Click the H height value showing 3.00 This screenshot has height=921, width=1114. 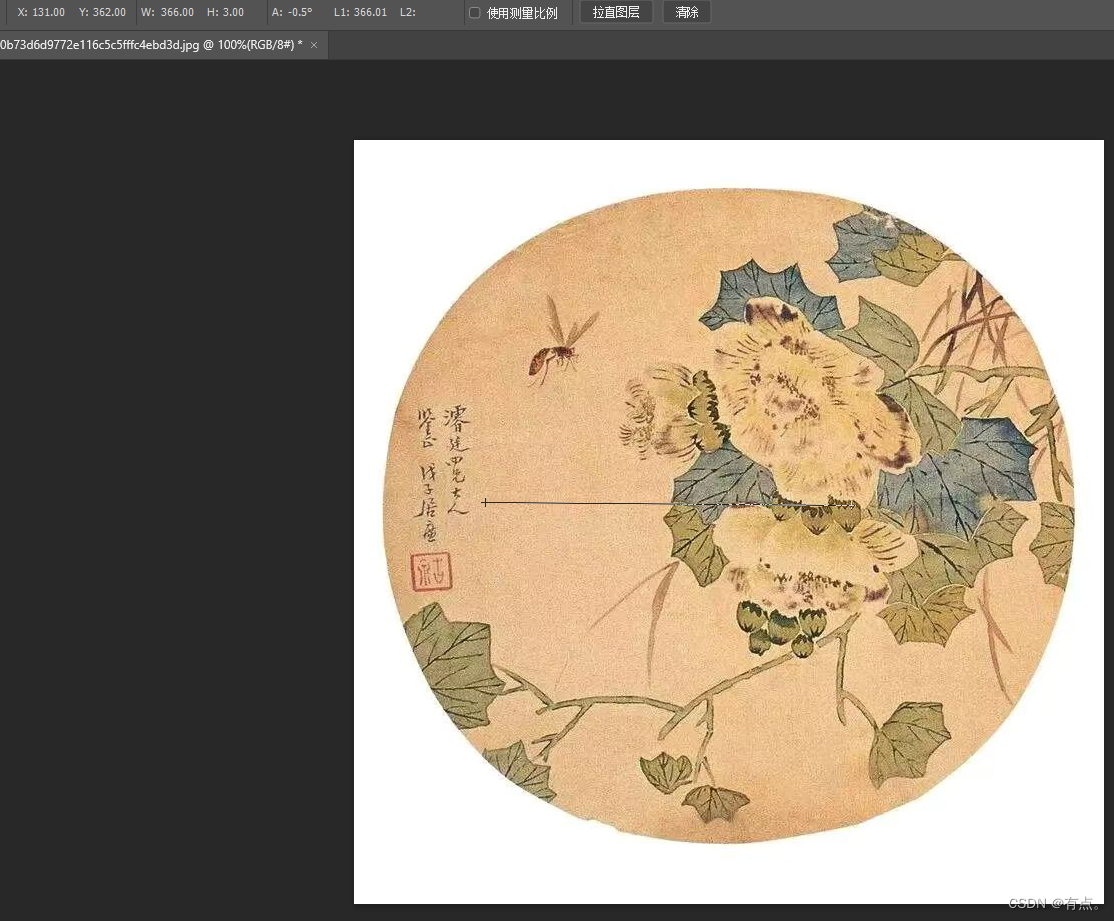coord(225,12)
